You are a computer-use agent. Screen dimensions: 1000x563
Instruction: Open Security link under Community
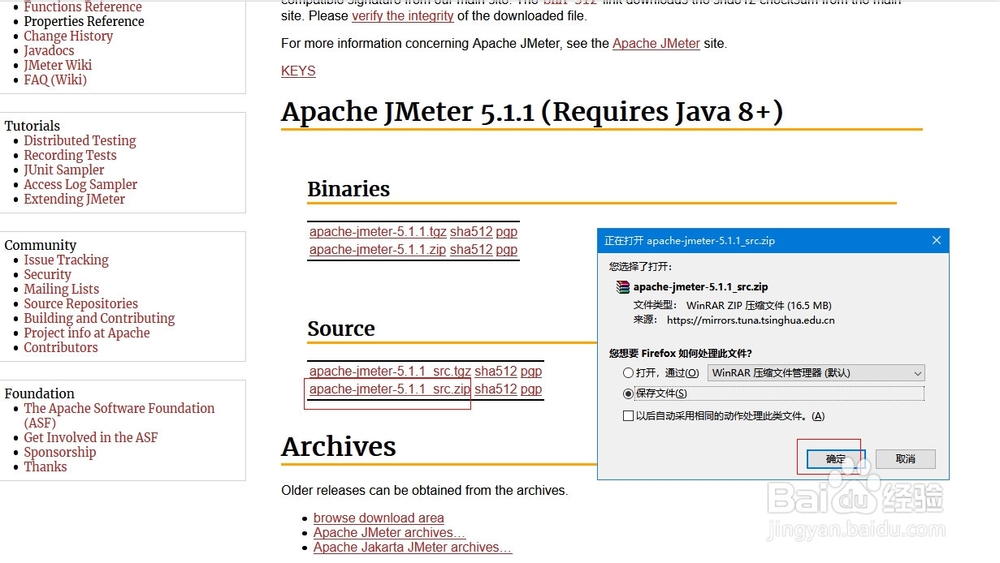tap(48, 274)
